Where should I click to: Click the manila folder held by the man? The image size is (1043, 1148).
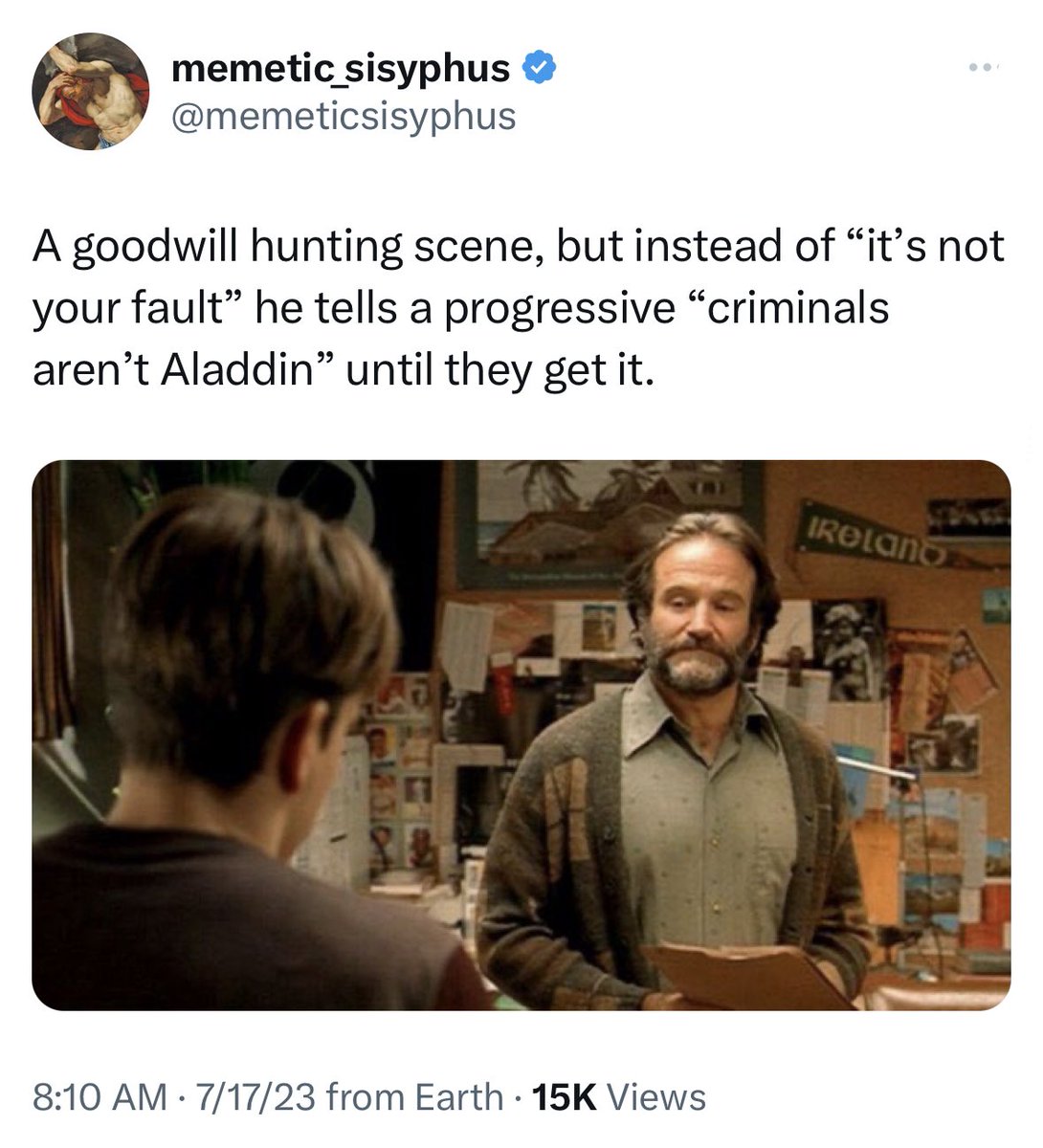[x=746, y=974]
